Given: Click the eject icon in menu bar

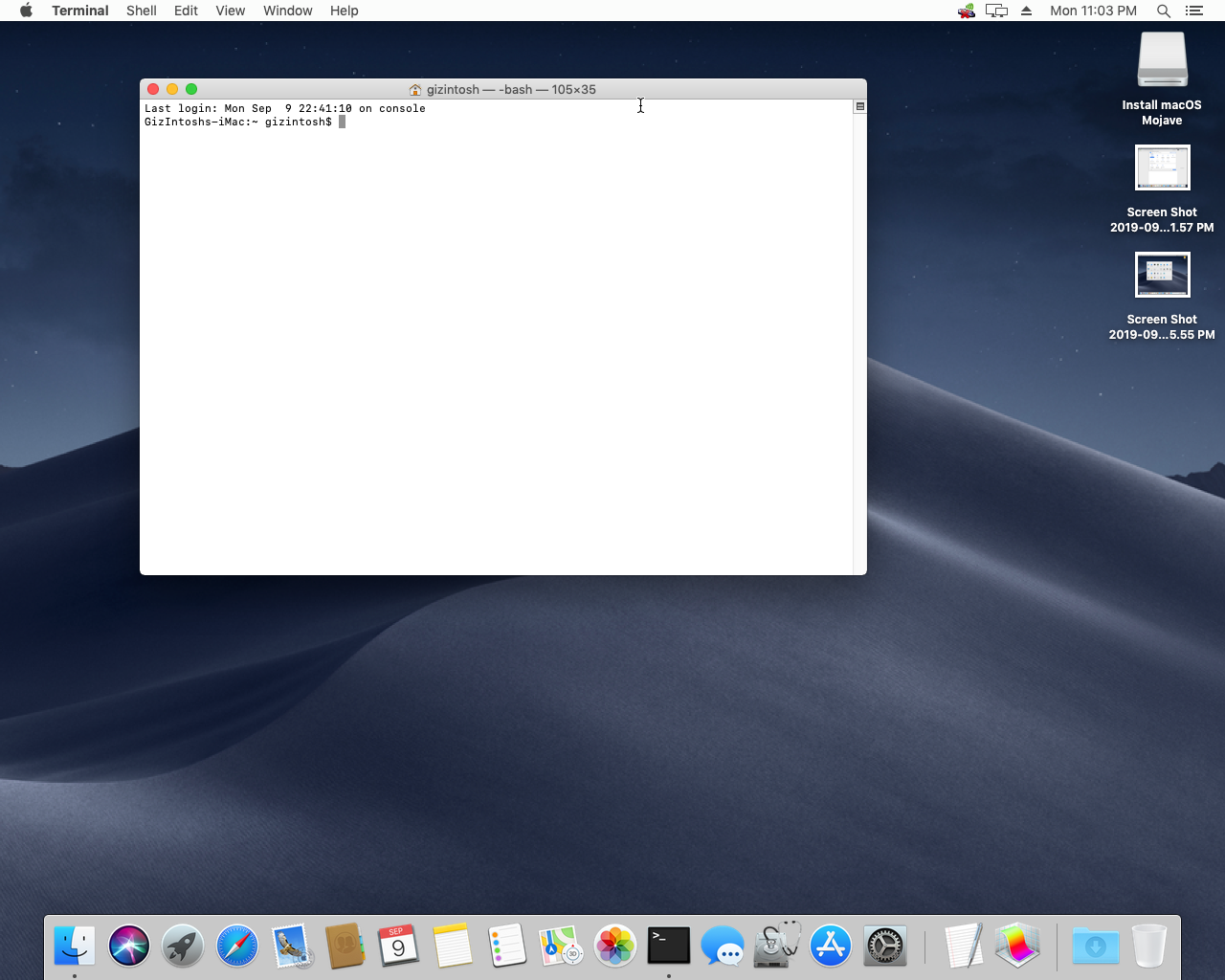Looking at the screenshot, I should (x=1026, y=11).
